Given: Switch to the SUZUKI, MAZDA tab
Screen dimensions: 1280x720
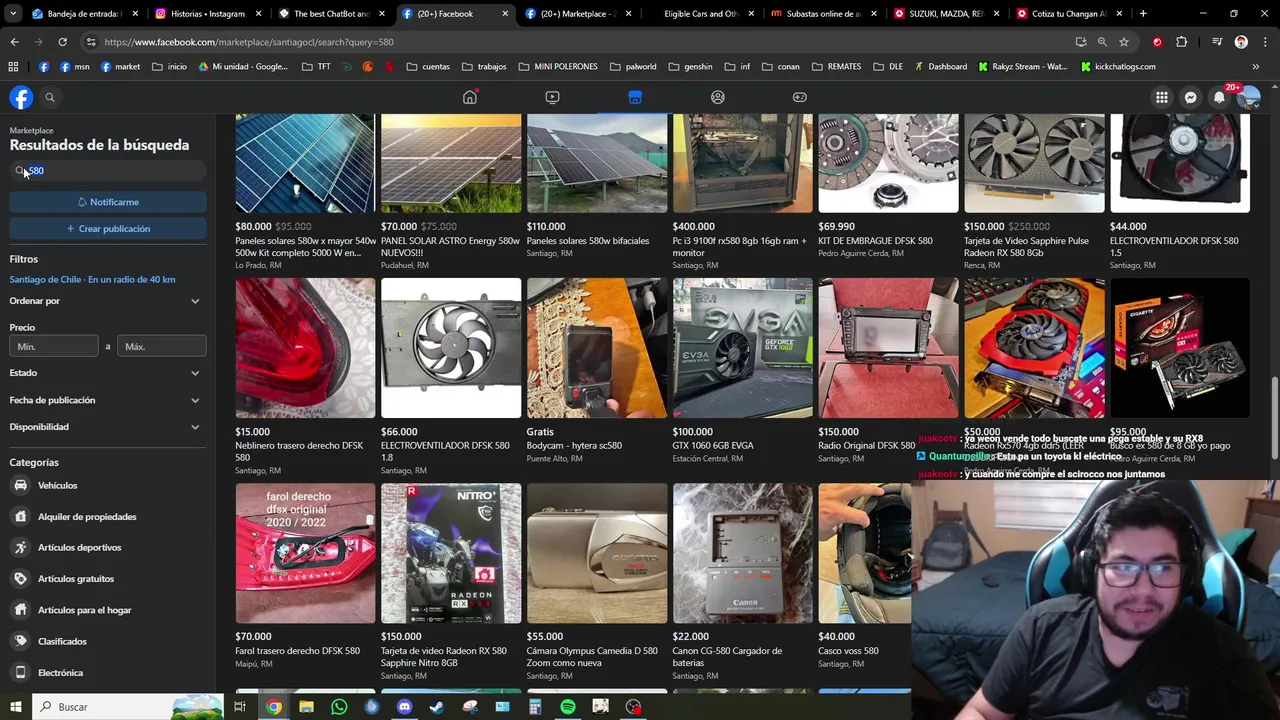Looking at the screenshot, I should tap(948, 14).
